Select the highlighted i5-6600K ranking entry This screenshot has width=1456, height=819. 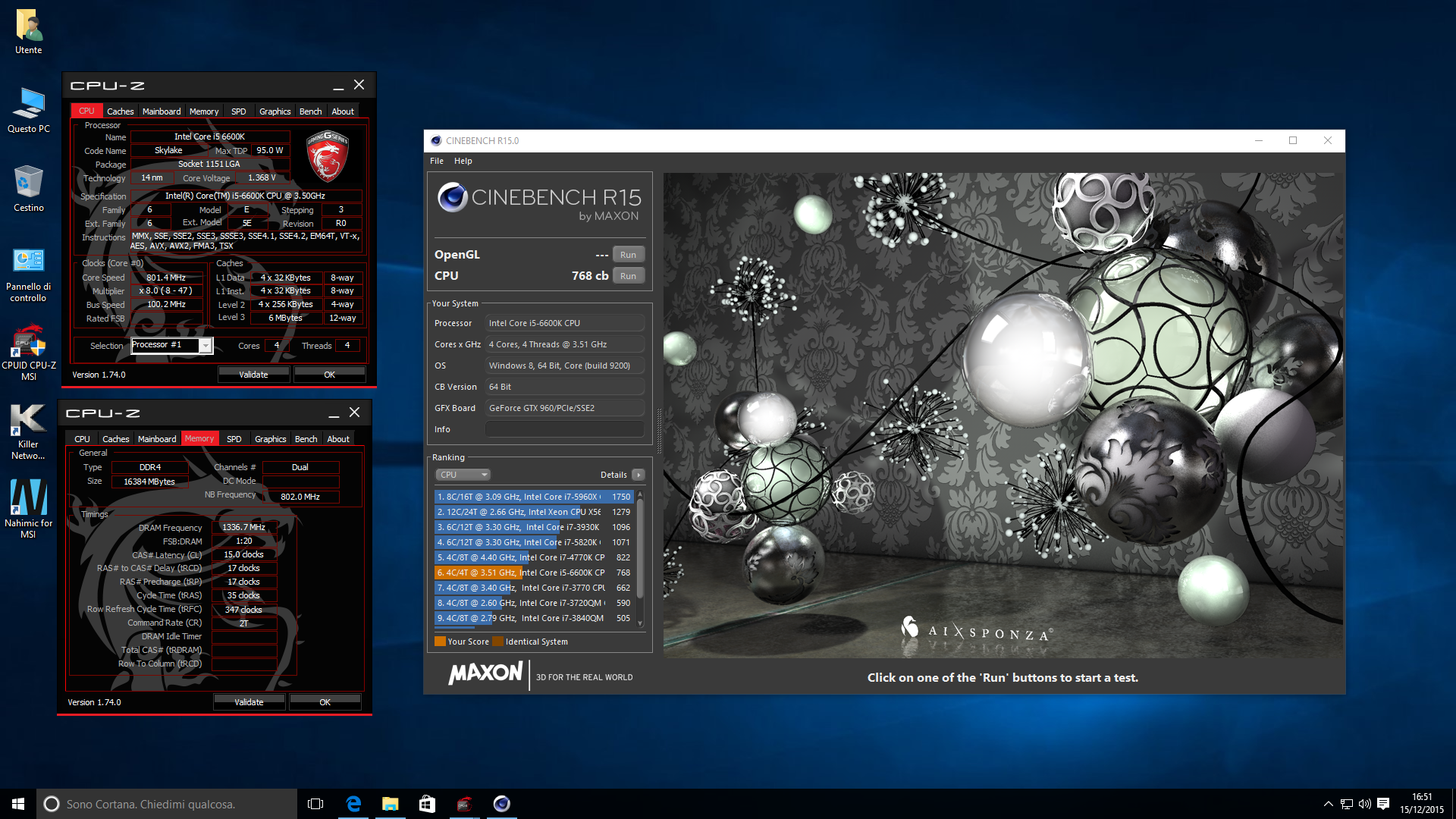click(534, 573)
